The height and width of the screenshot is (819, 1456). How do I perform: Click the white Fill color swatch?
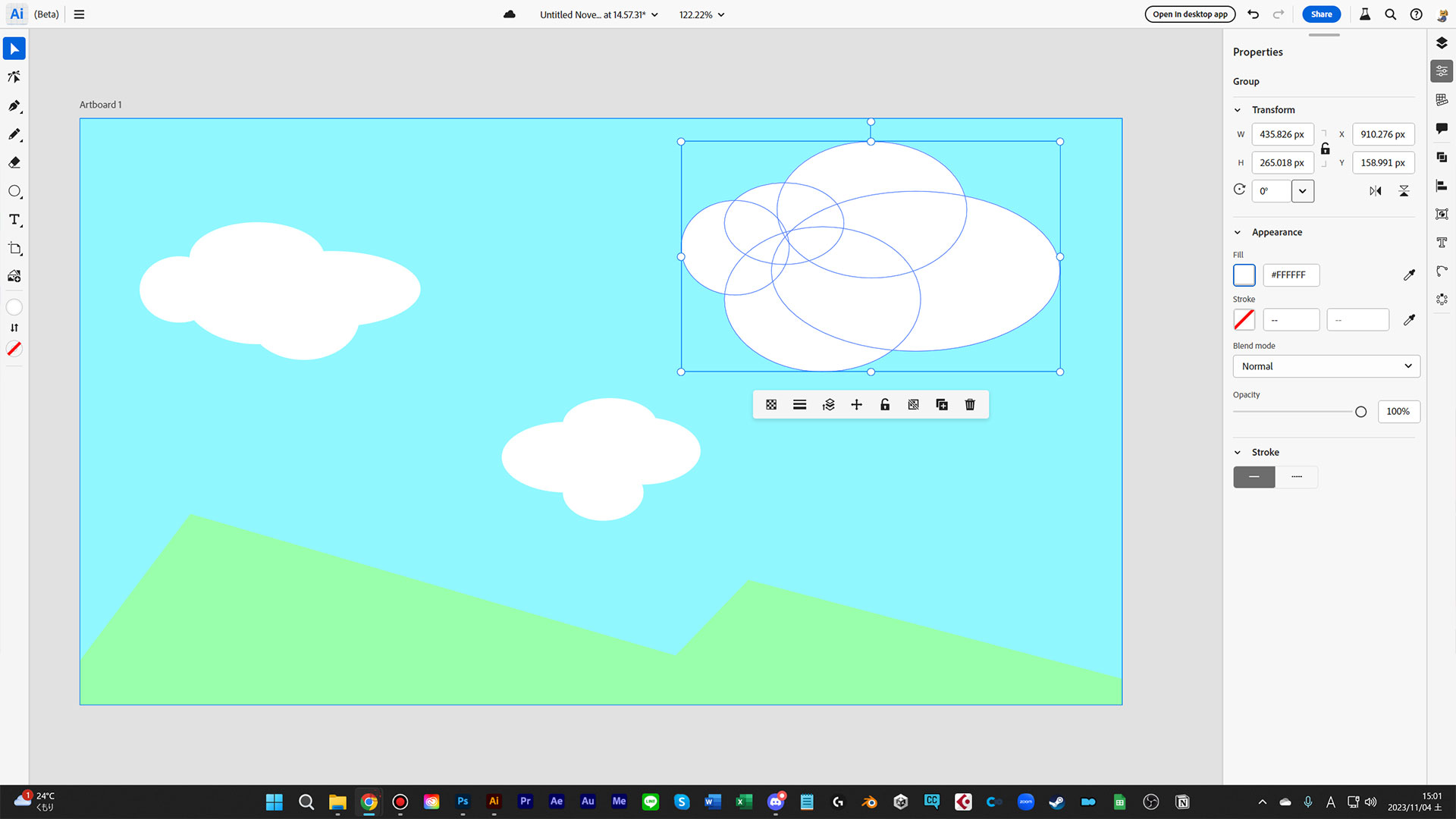[1244, 275]
